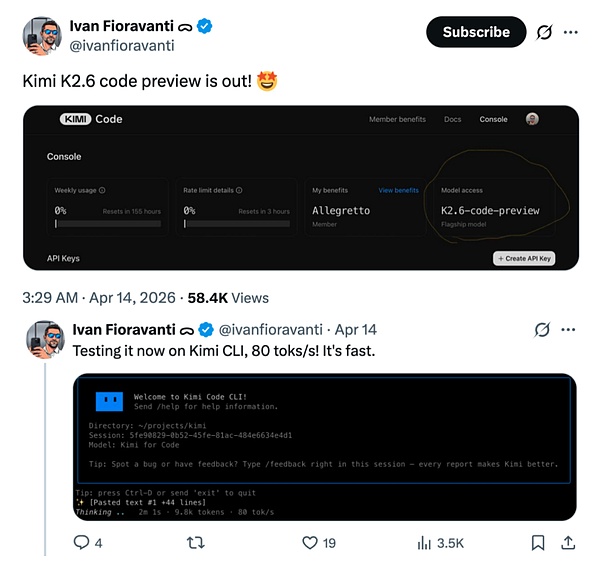Viewport: 600px width, 573px height.
Task: Click the 3:29 AM Apr 14, 2026 timestamp
Action: point(101,297)
